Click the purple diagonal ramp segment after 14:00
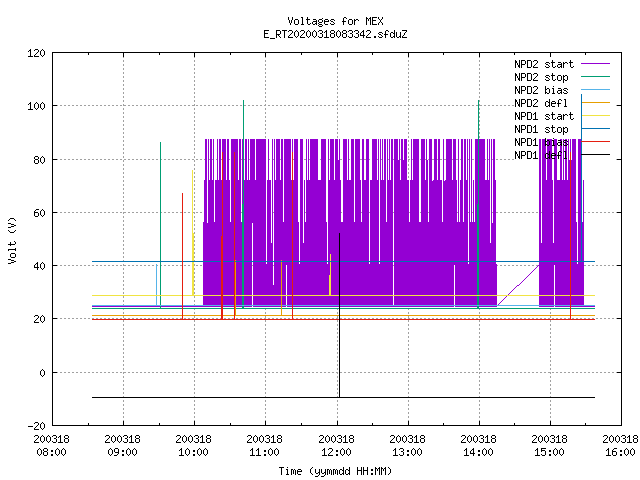Image resolution: width=640 pixels, height=480 pixels. coord(518,285)
